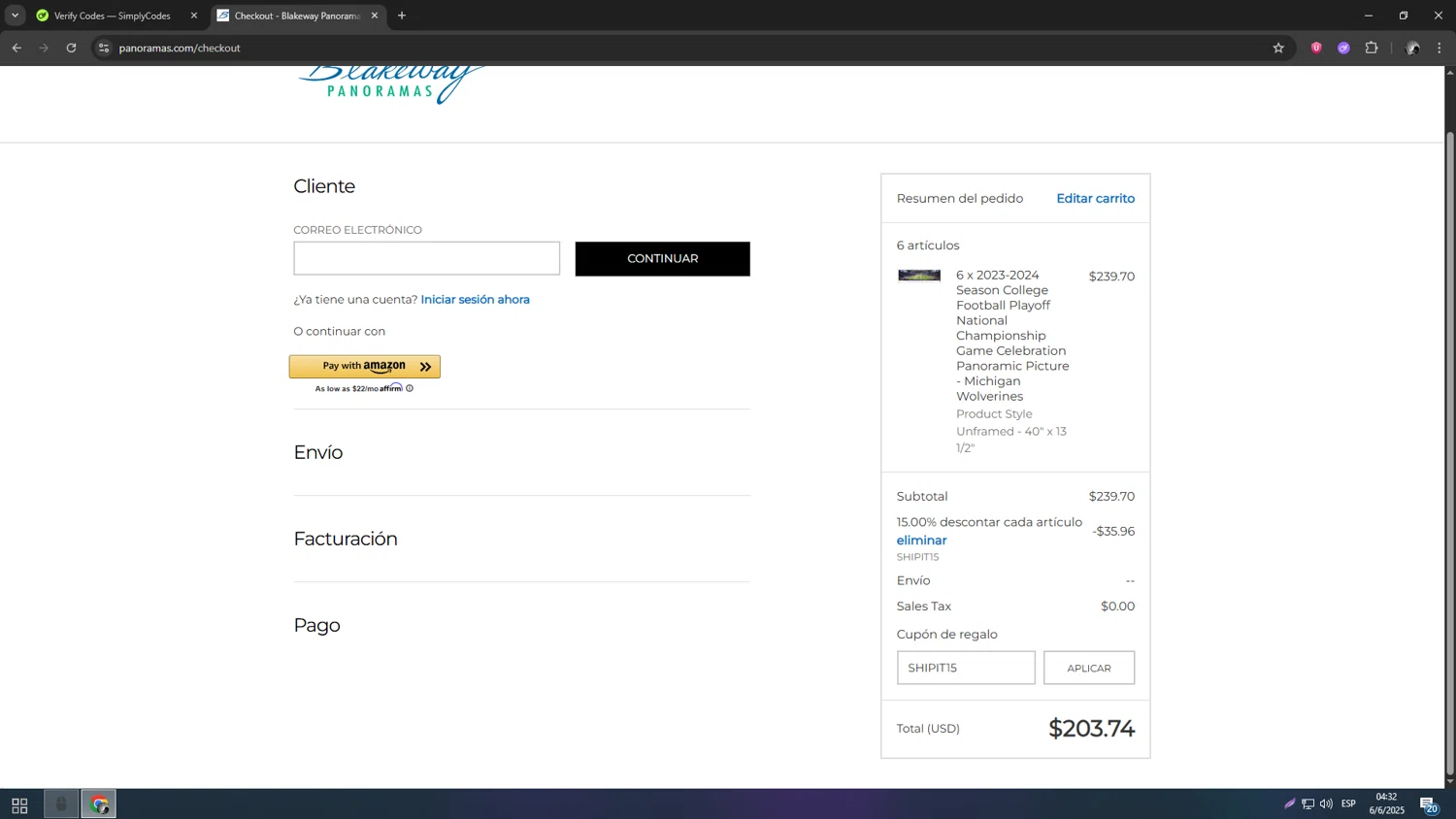Open the Chrome three-dot menu

point(1439,48)
